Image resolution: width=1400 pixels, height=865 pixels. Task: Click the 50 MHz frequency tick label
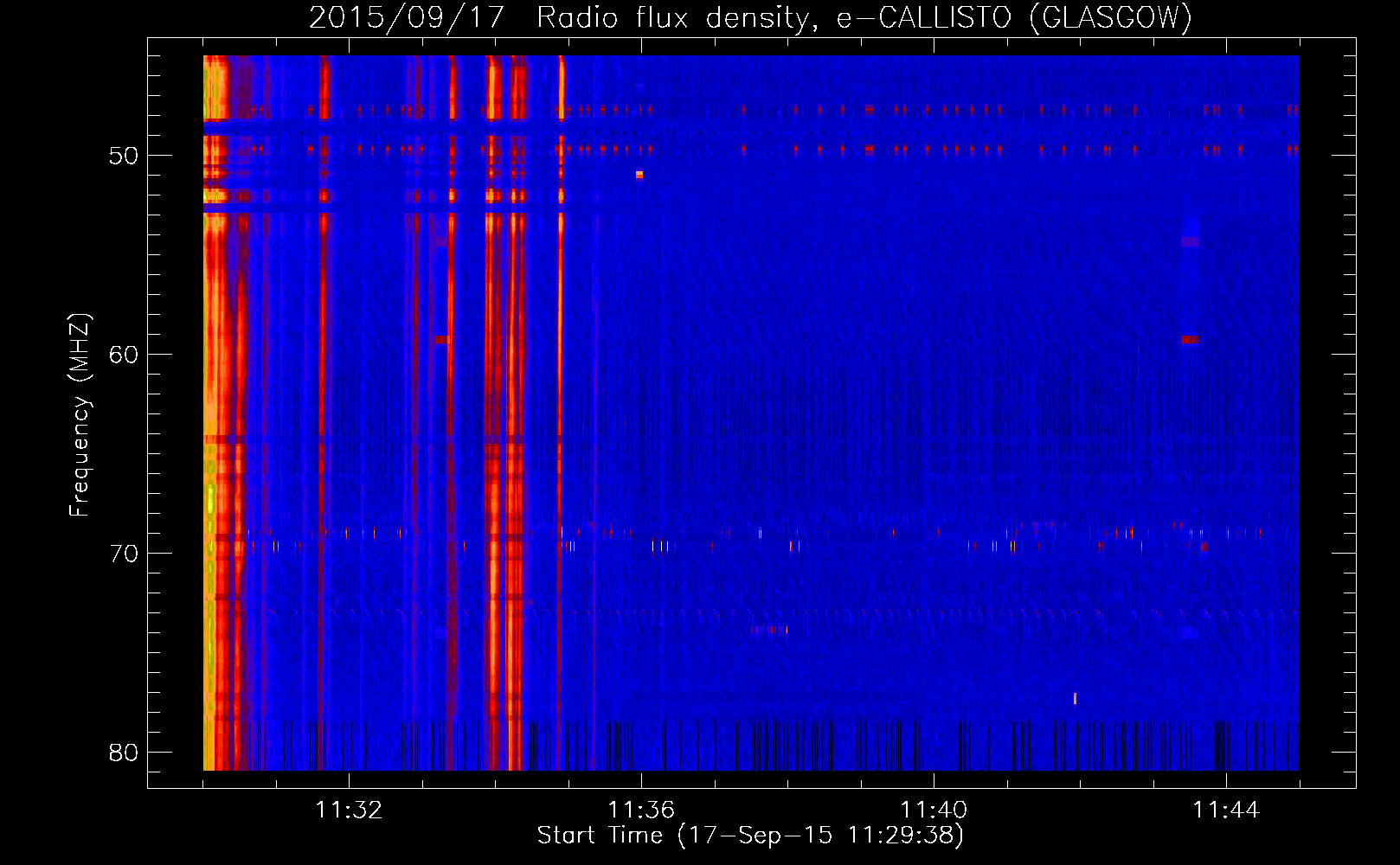click(x=124, y=156)
